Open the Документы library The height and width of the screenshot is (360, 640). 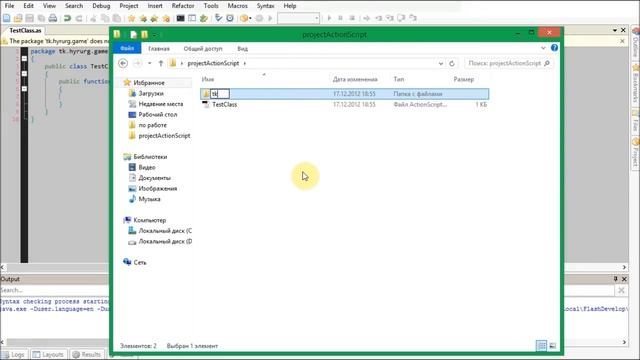click(x=154, y=178)
